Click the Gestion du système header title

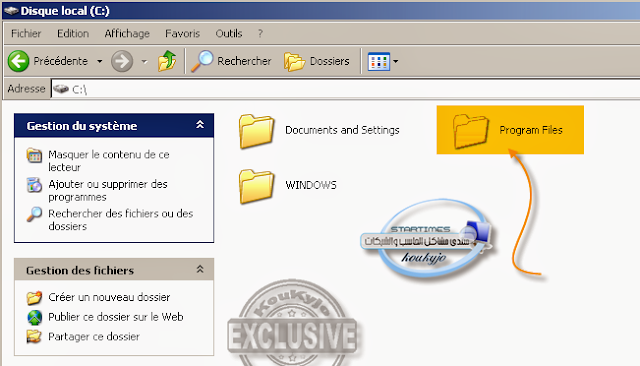(x=82, y=126)
